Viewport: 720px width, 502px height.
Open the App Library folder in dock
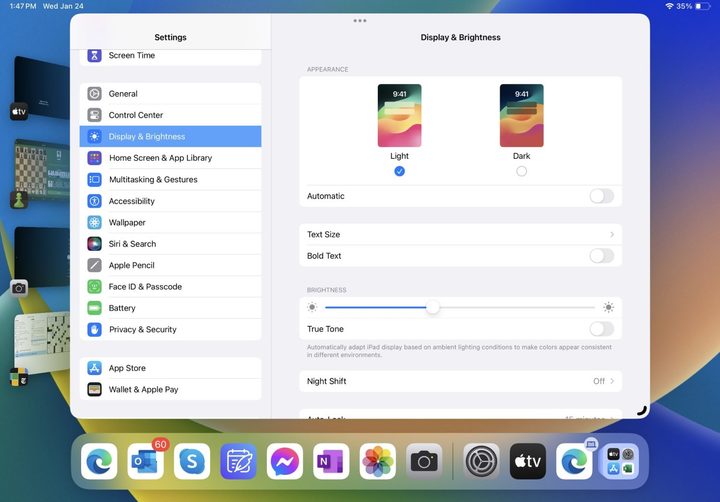pos(620,461)
